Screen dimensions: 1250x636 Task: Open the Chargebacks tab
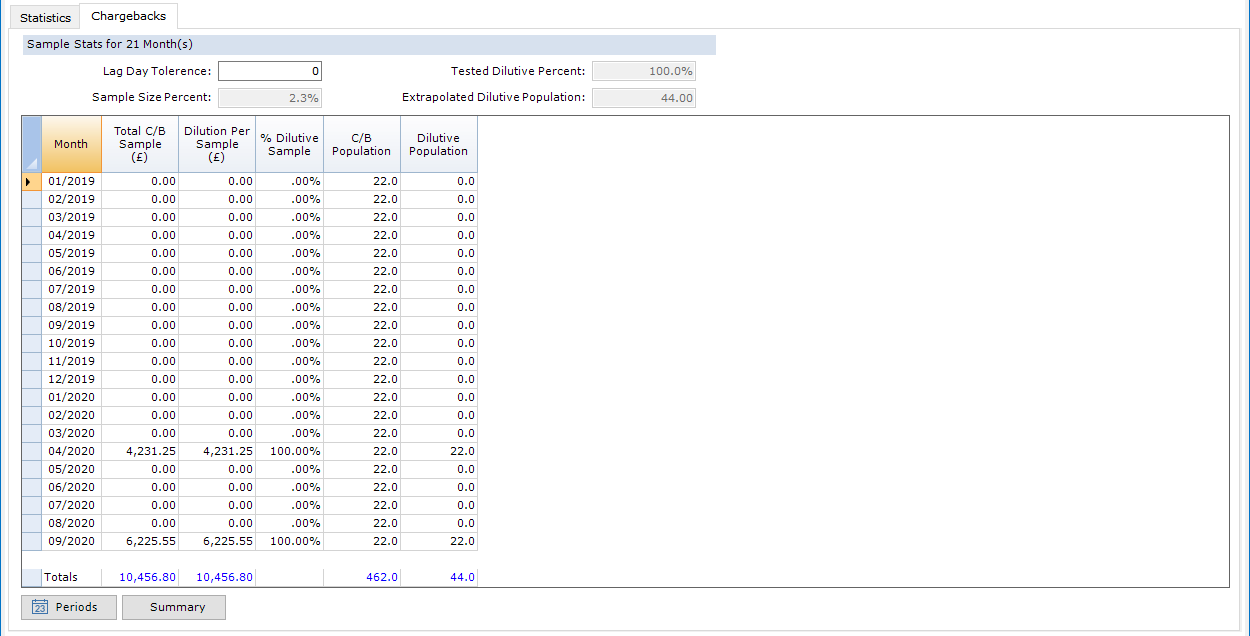(128, 15)
